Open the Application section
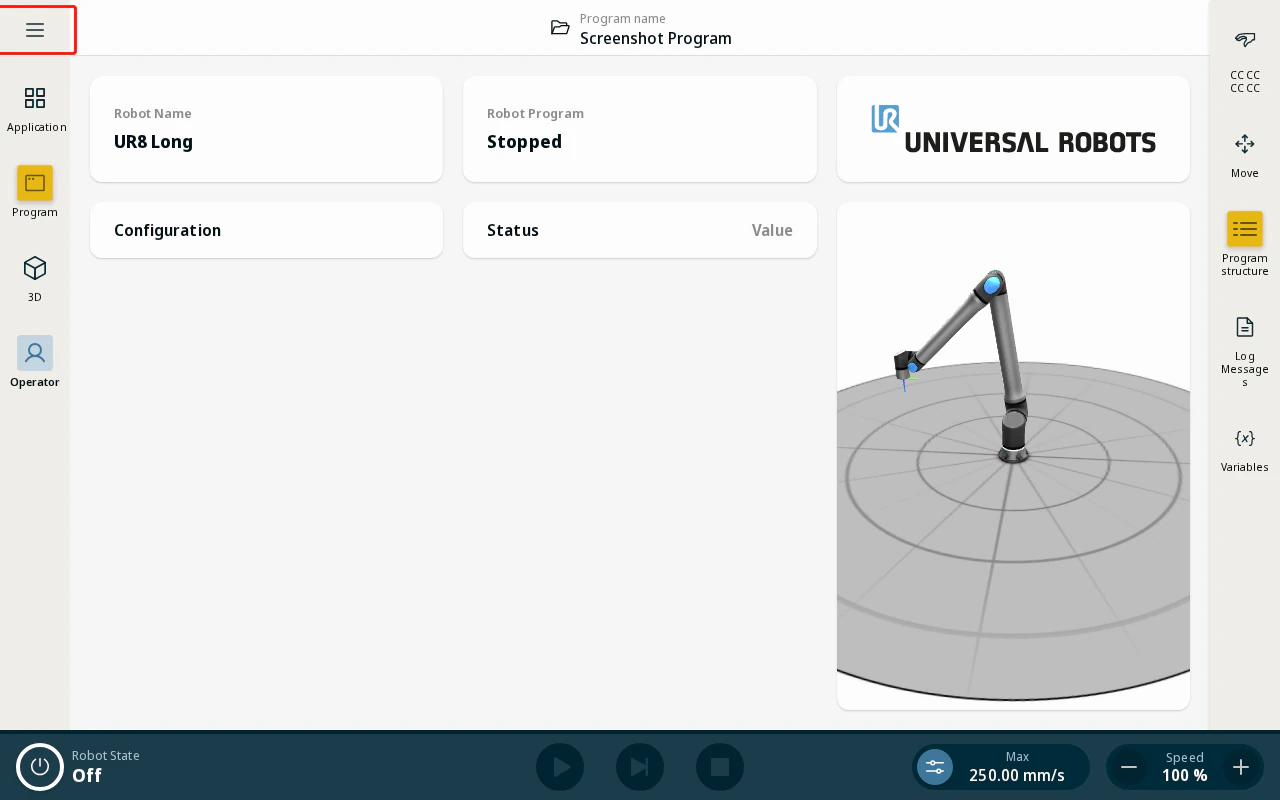The height and width of the screenshot is (800, 1280). point(35,109)
